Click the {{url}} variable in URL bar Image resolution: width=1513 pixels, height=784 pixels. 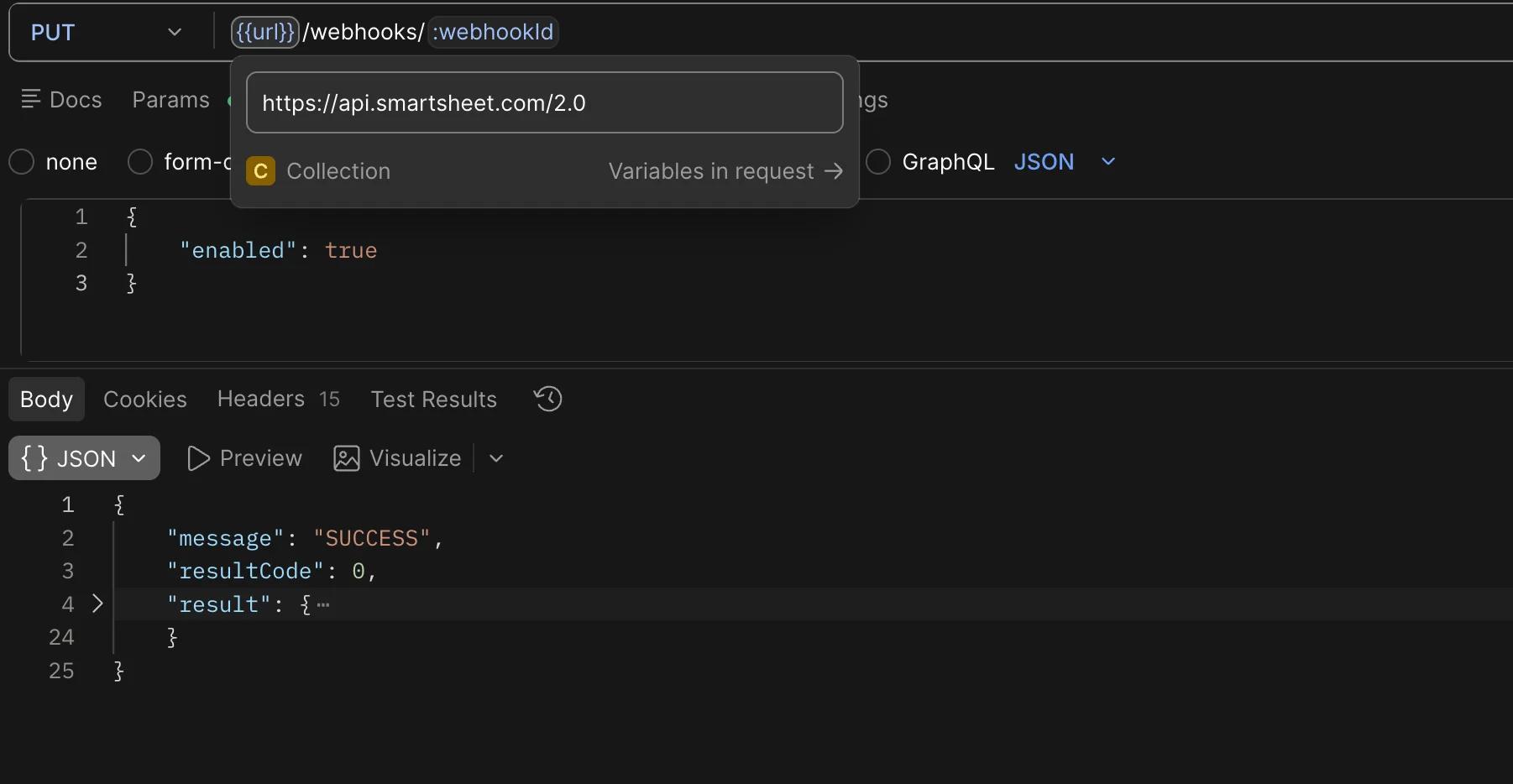click(x=265, y=32)
